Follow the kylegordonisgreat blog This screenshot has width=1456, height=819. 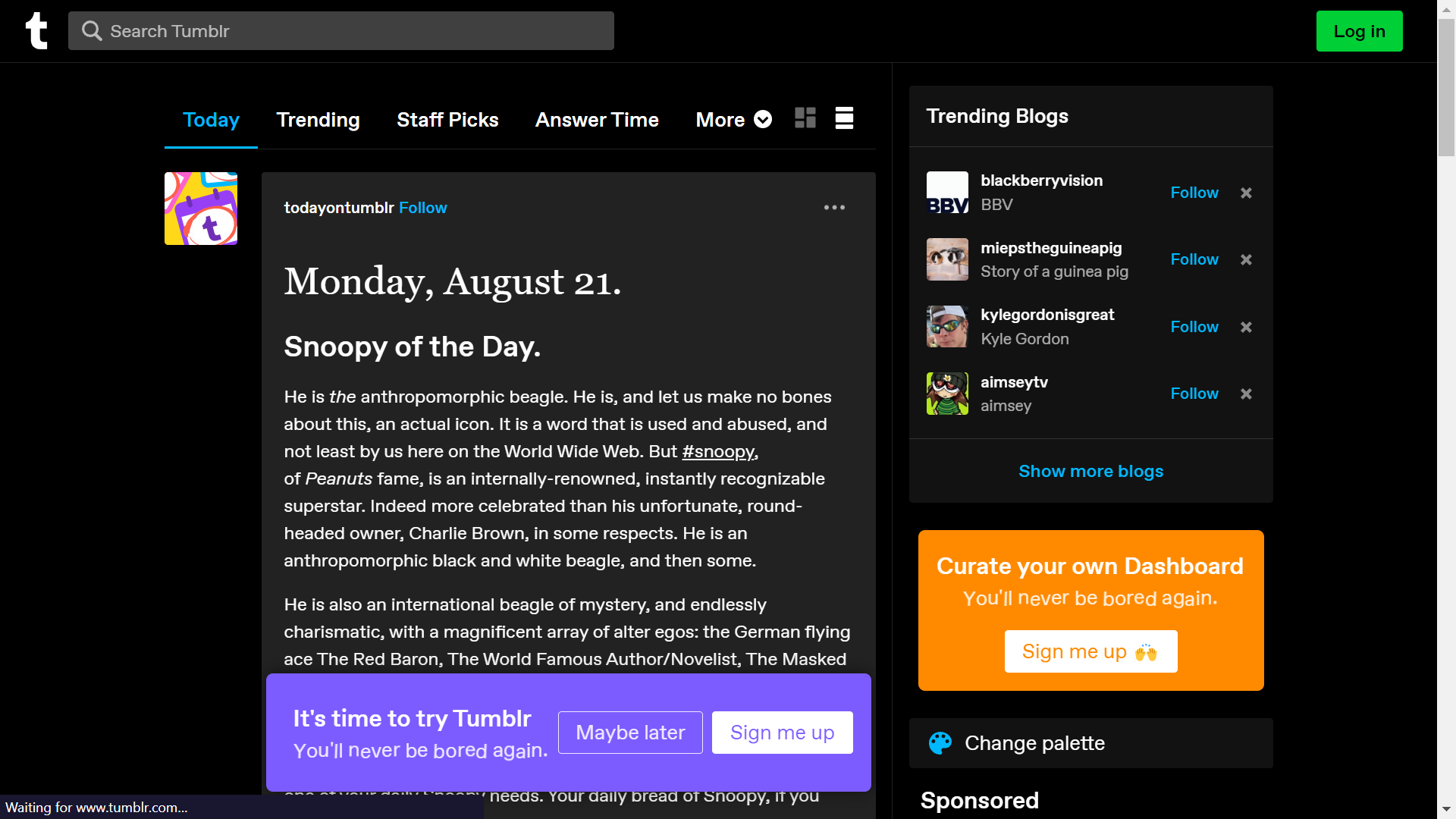tap(1194, 327)
